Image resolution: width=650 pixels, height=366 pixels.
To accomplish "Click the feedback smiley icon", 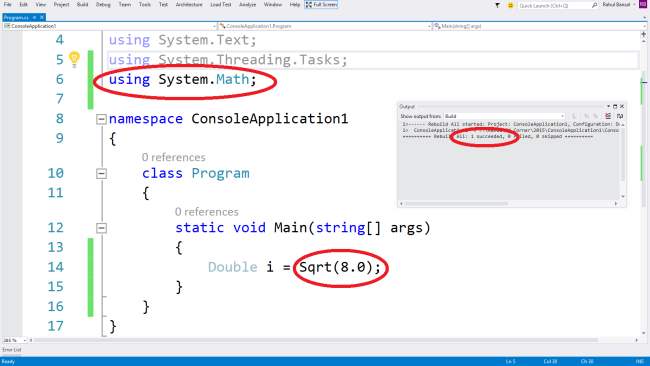I will [510, 5].
